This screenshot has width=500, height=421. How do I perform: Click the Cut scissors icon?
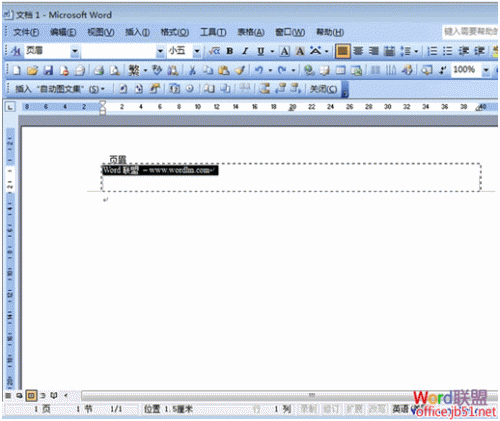192,70
